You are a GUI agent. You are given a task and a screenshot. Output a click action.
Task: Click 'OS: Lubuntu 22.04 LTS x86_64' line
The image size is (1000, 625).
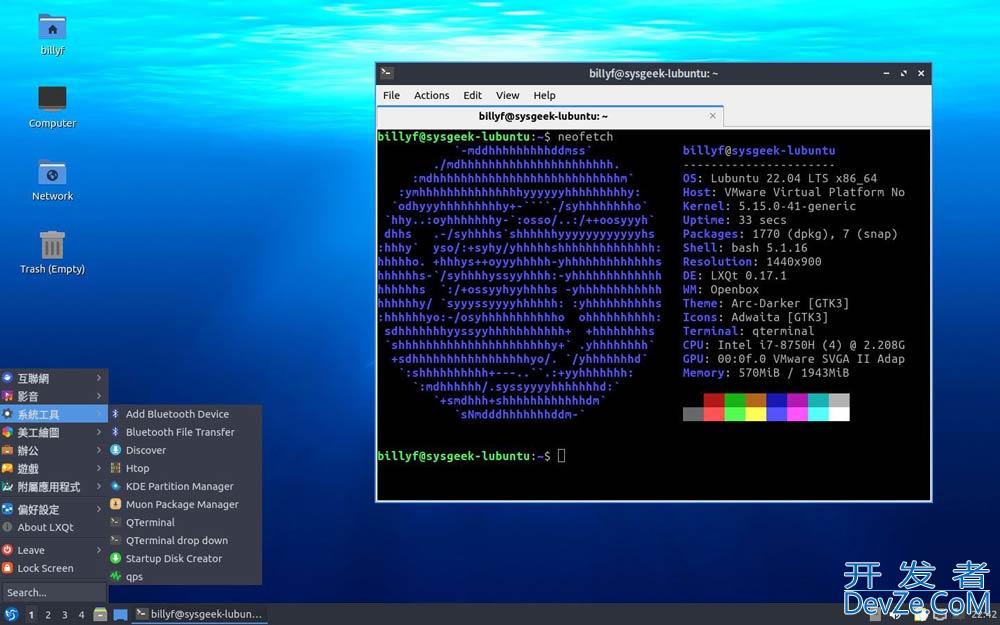click(779, 178)
